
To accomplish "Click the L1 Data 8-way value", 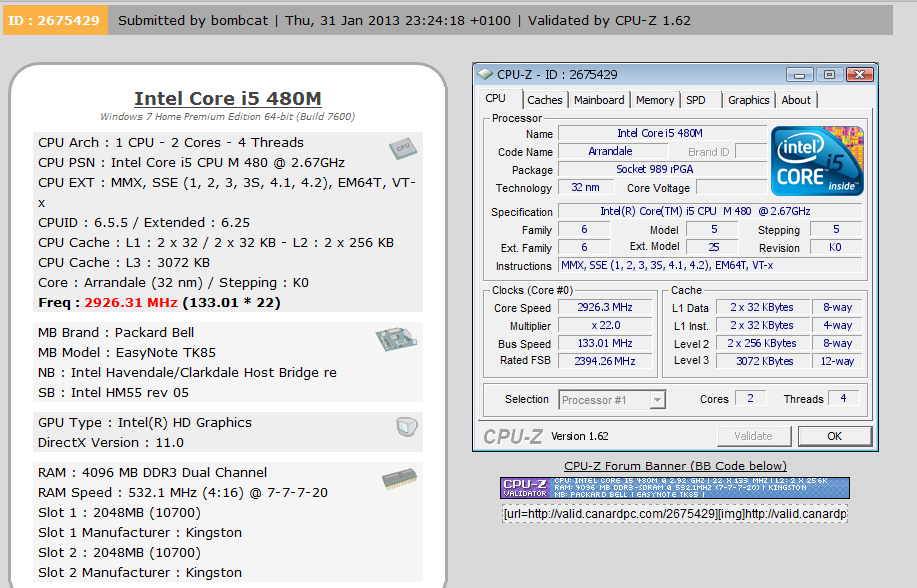I will coord(837,307).
